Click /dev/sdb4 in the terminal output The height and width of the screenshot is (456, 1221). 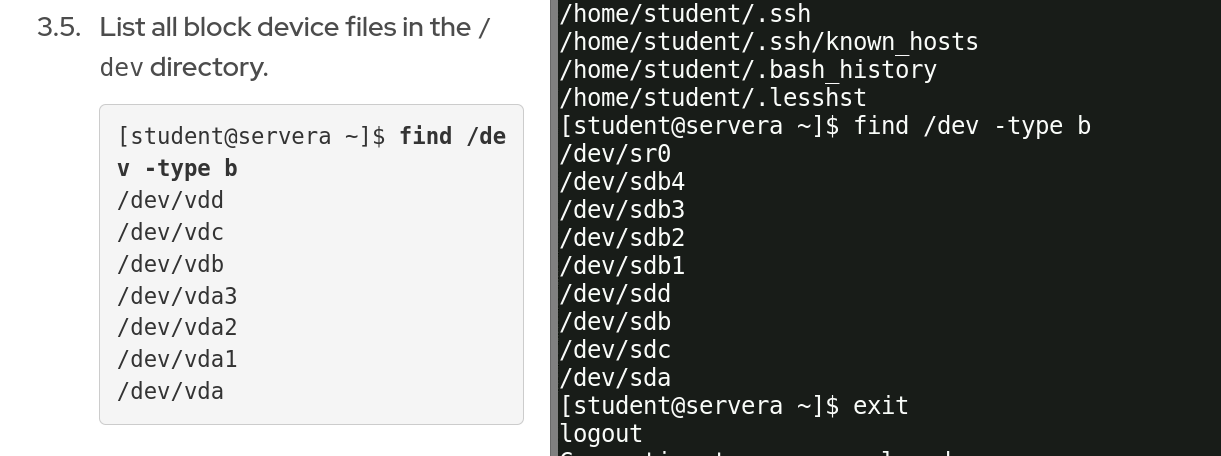622,182
